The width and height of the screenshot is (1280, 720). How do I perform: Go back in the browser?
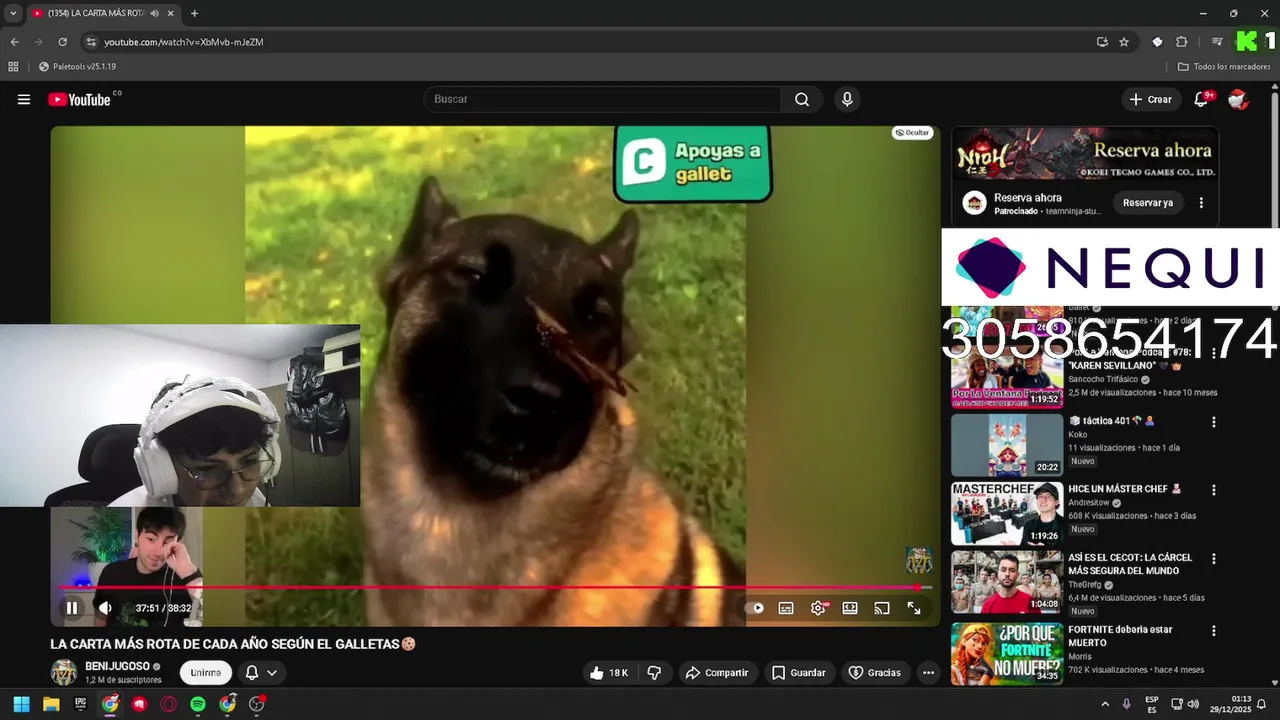click(14, 42)
